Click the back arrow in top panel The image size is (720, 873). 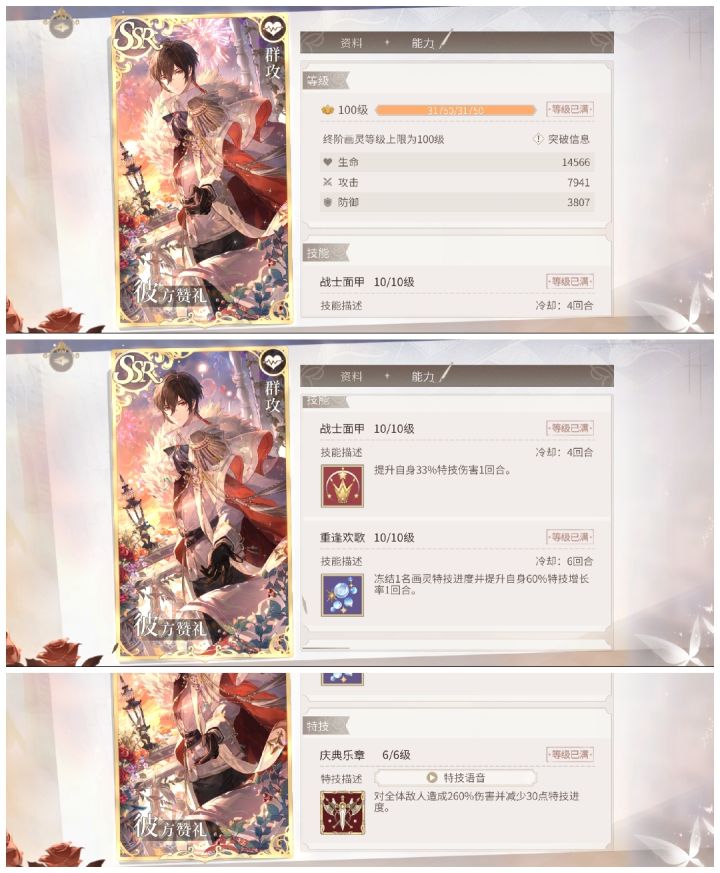(x=61, y=26)
